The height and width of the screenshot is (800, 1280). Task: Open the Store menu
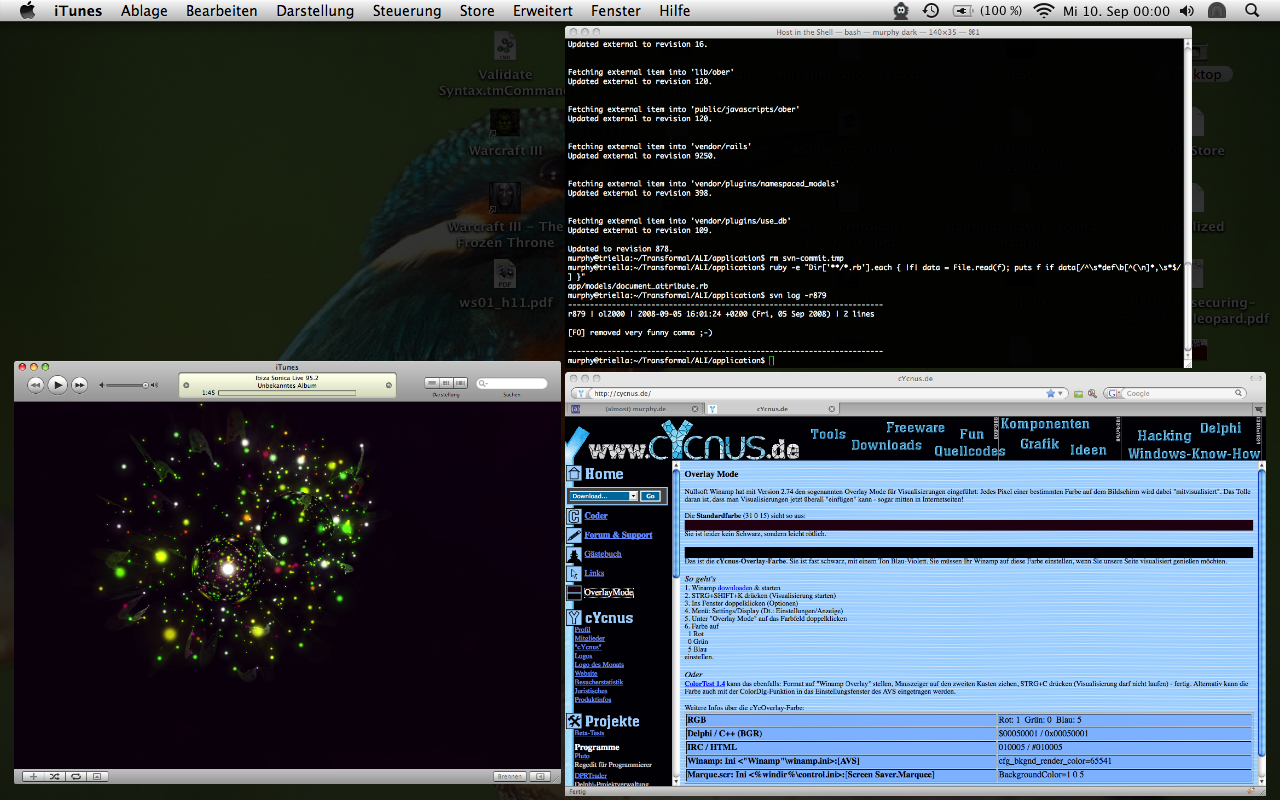[x=477, y=11]
